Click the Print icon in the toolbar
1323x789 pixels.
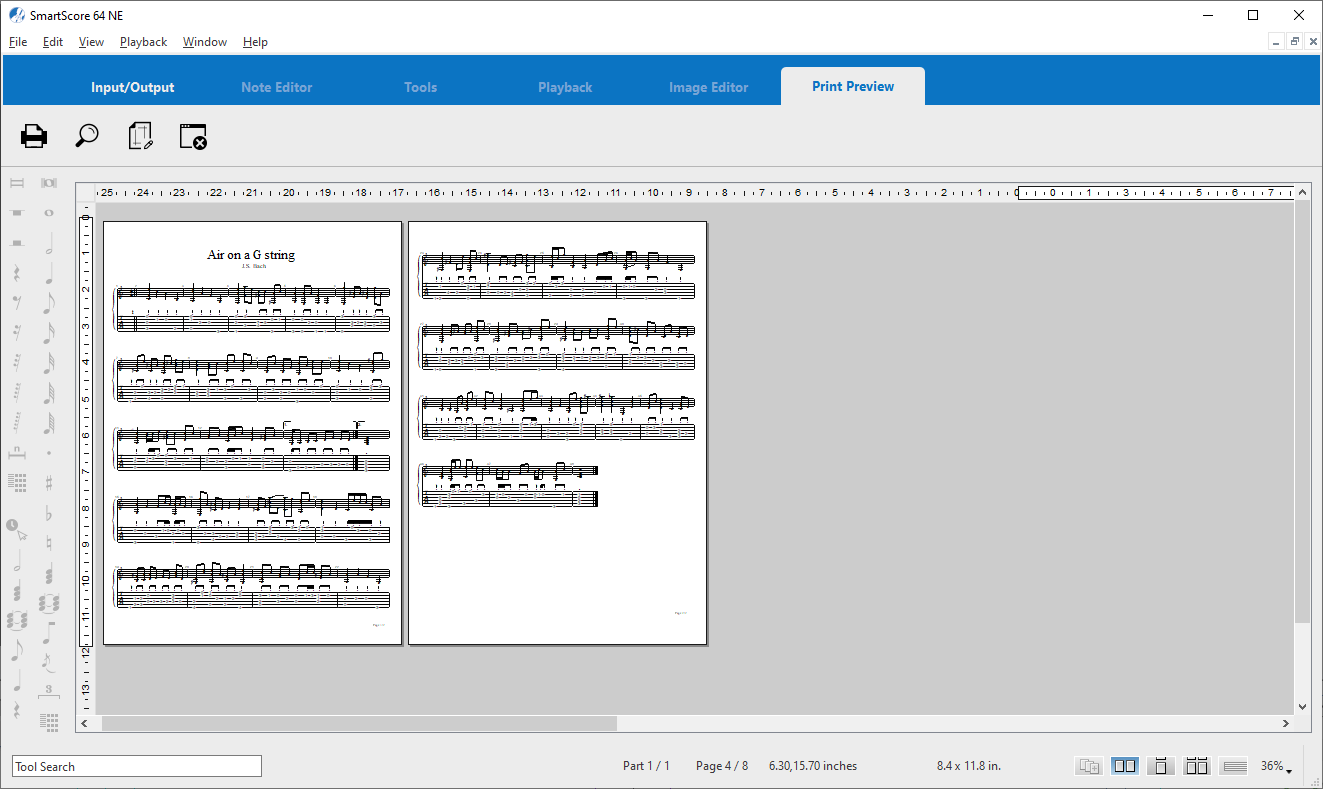(x=34, y=136)
